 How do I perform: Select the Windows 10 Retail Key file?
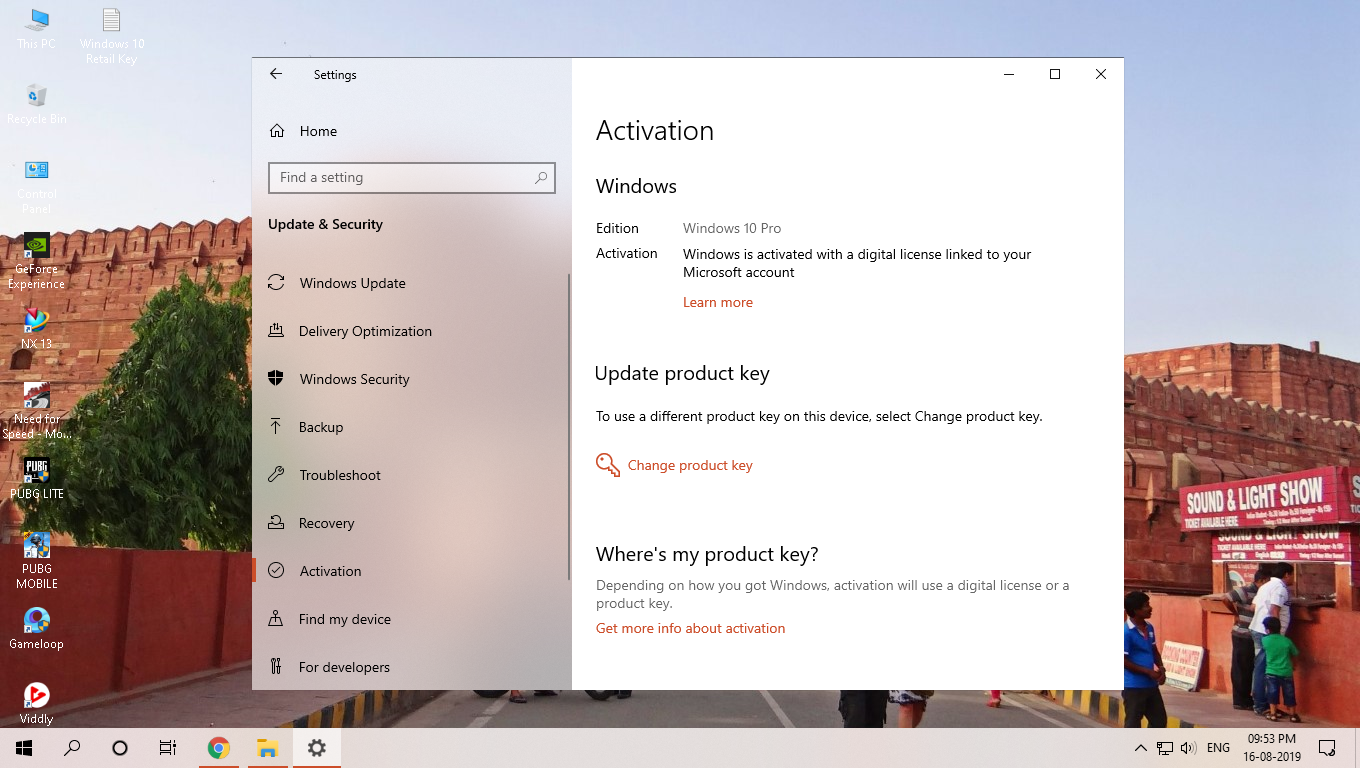[x=112, y=36]
